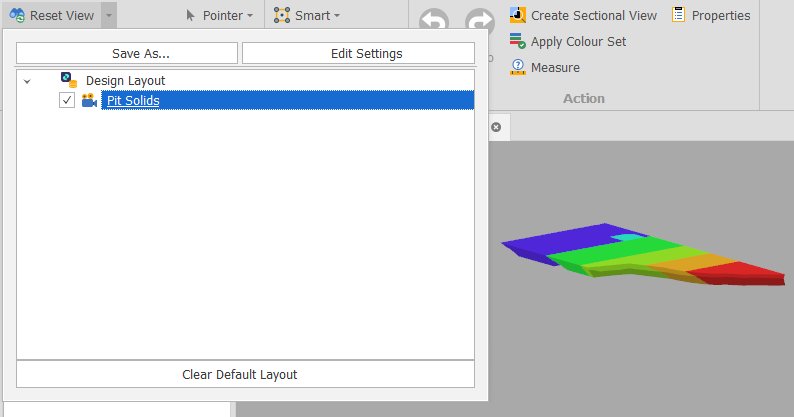Image resolution: width=794 pixels, height=417 pixels.
Task: Click the Create Sectional View label
Action: (x=594, y=16)
